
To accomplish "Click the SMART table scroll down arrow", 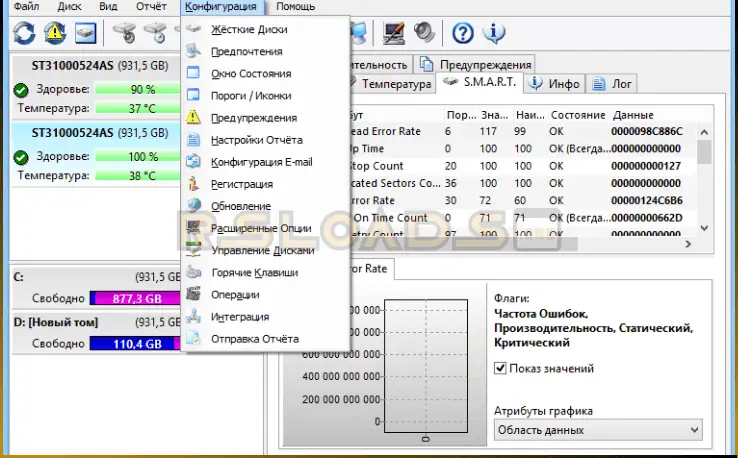I will tap(704, 228).
